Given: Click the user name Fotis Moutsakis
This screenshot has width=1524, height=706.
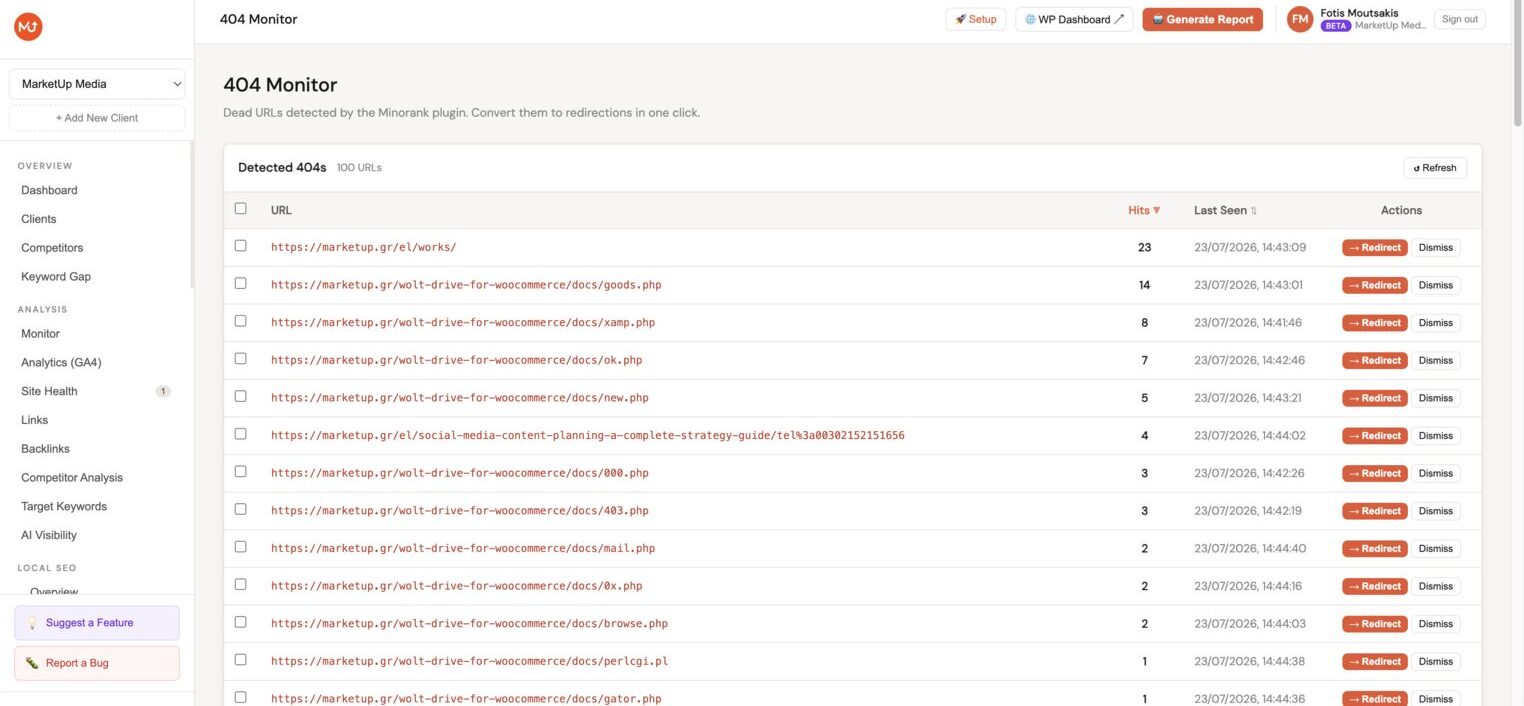Looking at the screenshot, I should point(1359,13).
